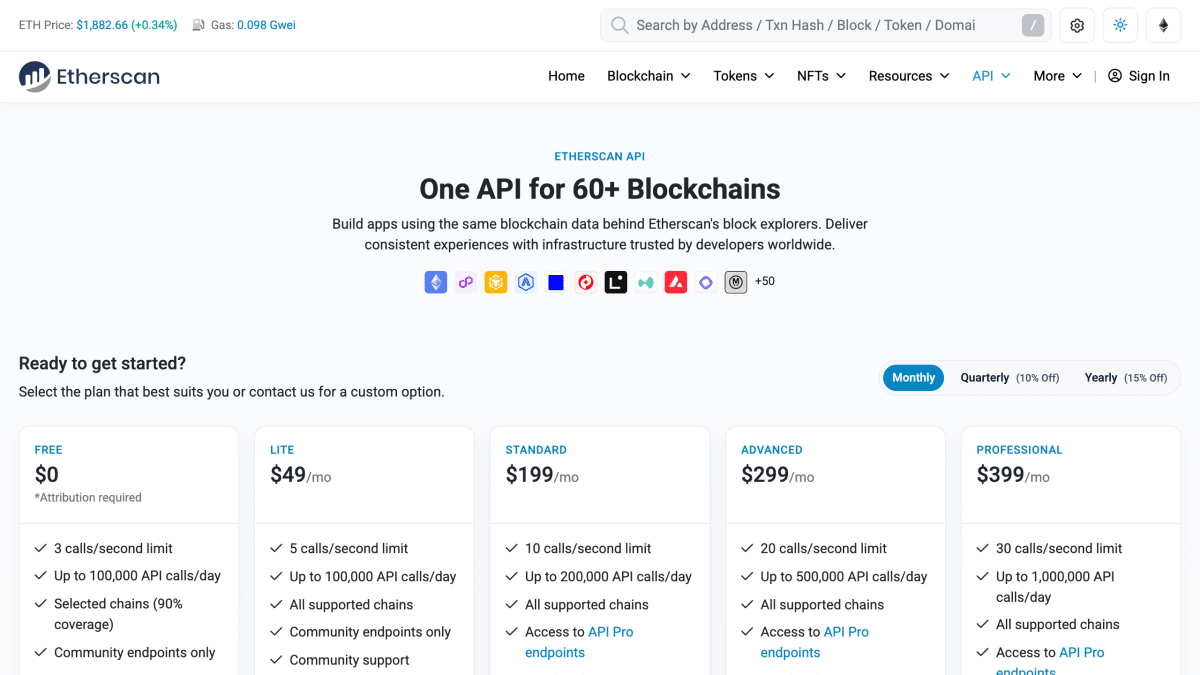This screenshot has width=1200, height=675.
Task: Click the Ethereum chain icon
Action: [x=435, y=282]
